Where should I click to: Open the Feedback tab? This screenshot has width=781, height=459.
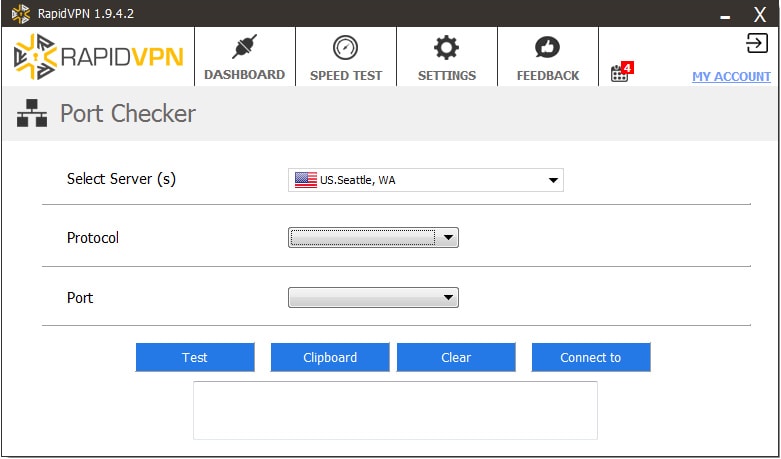[548, 57]
